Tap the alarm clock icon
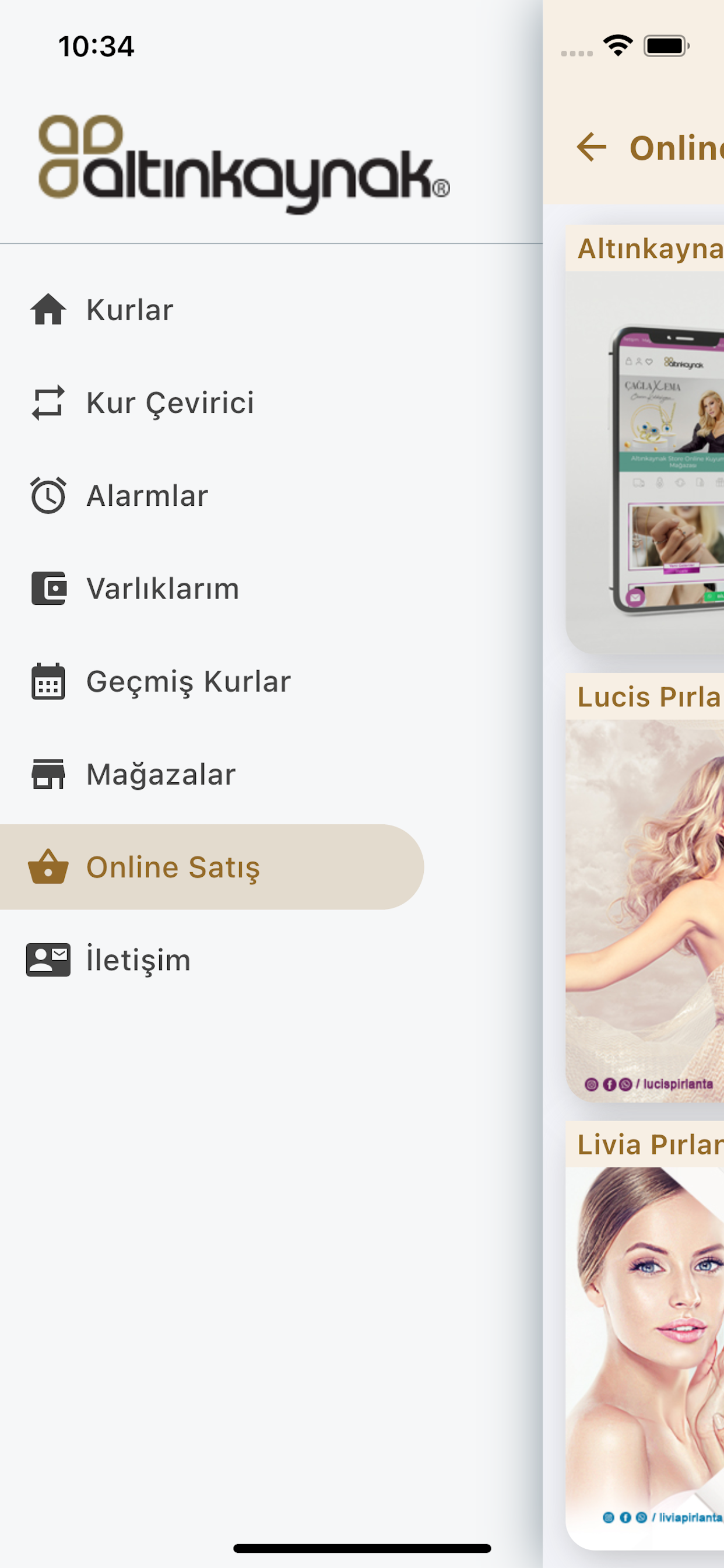724x1568 pixels. pos(48,495)
